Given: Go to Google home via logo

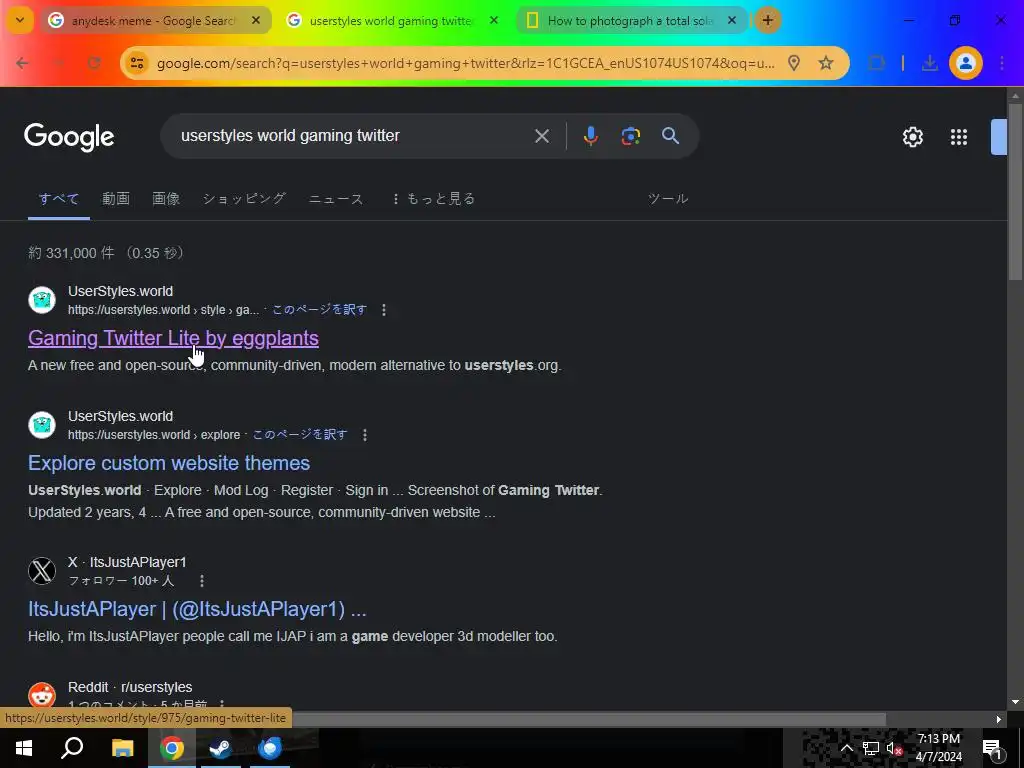Looking at the screenshot, I should pyautogui.click(x=69, y=136).
